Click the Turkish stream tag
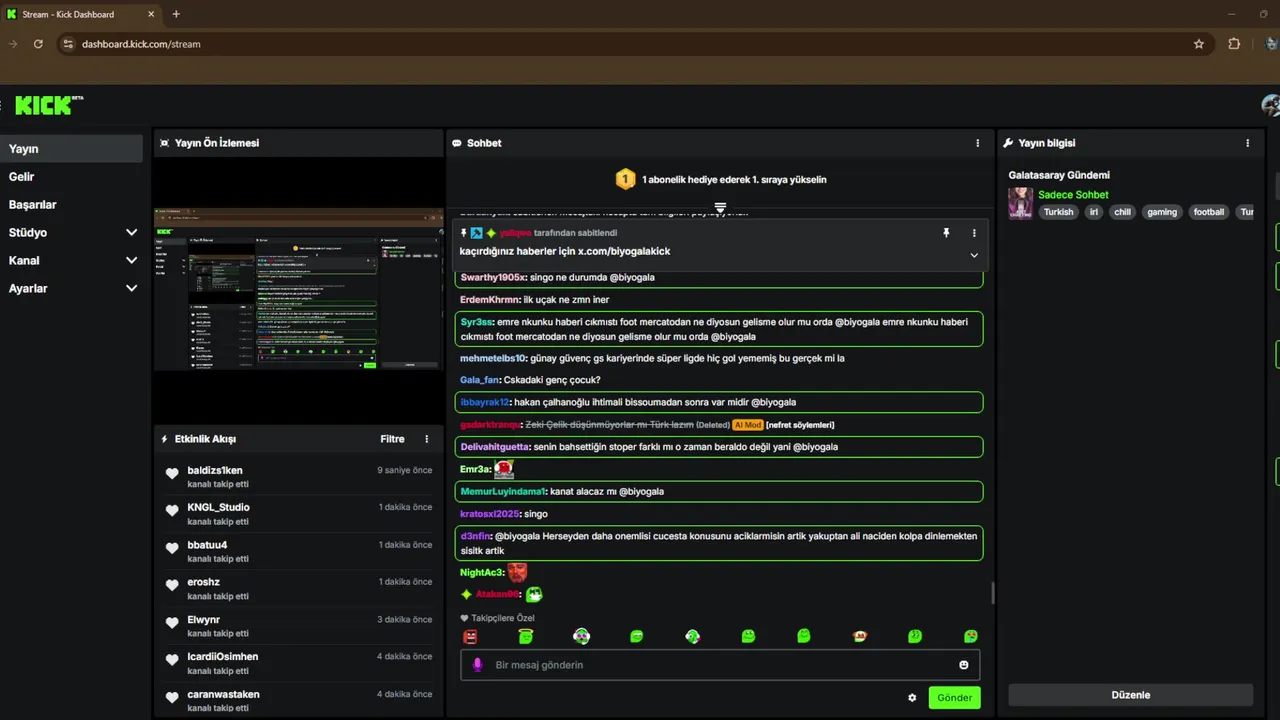Screen dimensions: 1280x720 click(x=1058, y=212)
